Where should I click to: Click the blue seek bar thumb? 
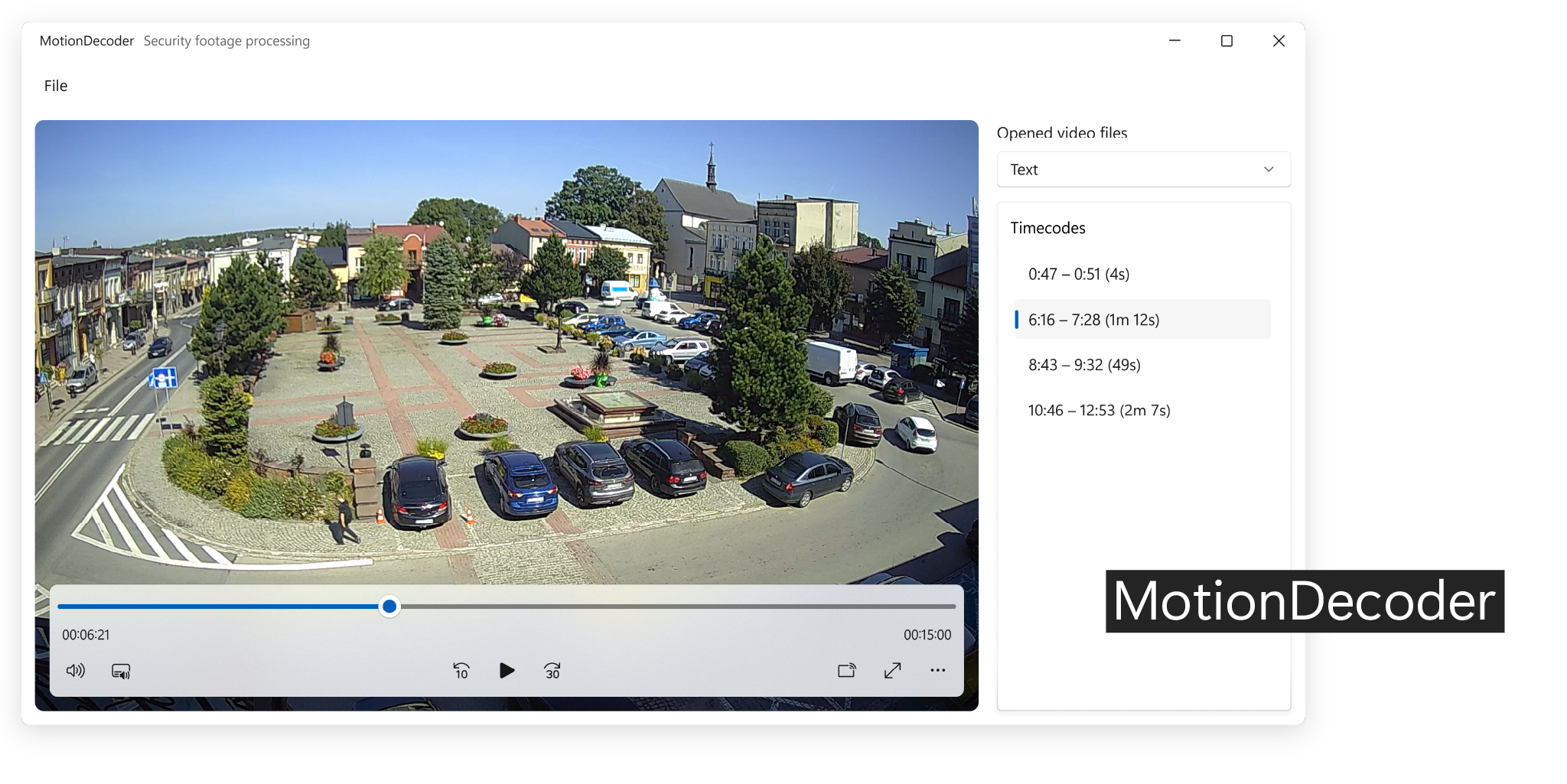(x=389, y=607)
